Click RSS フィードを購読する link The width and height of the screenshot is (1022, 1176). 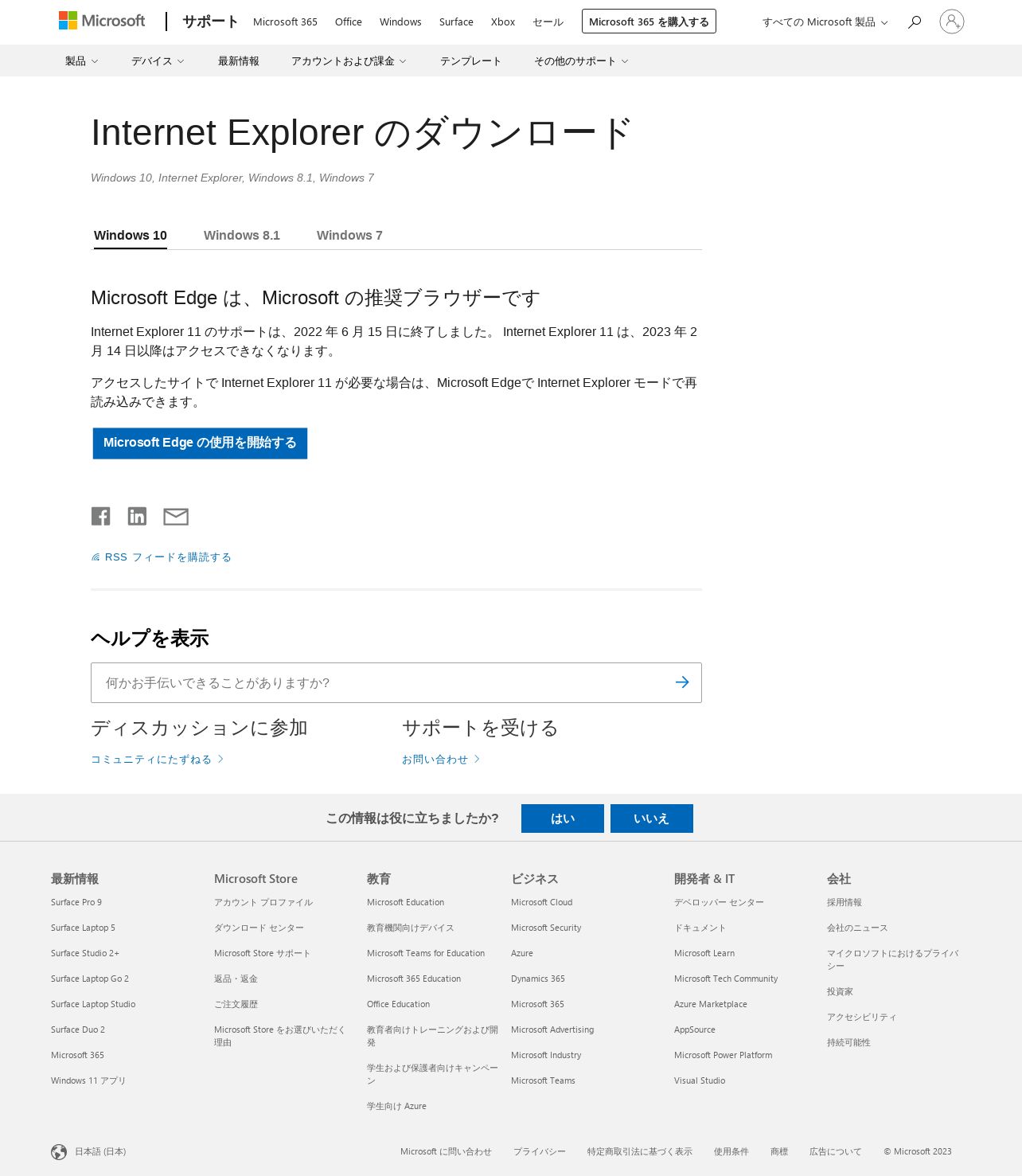point(168,557)
